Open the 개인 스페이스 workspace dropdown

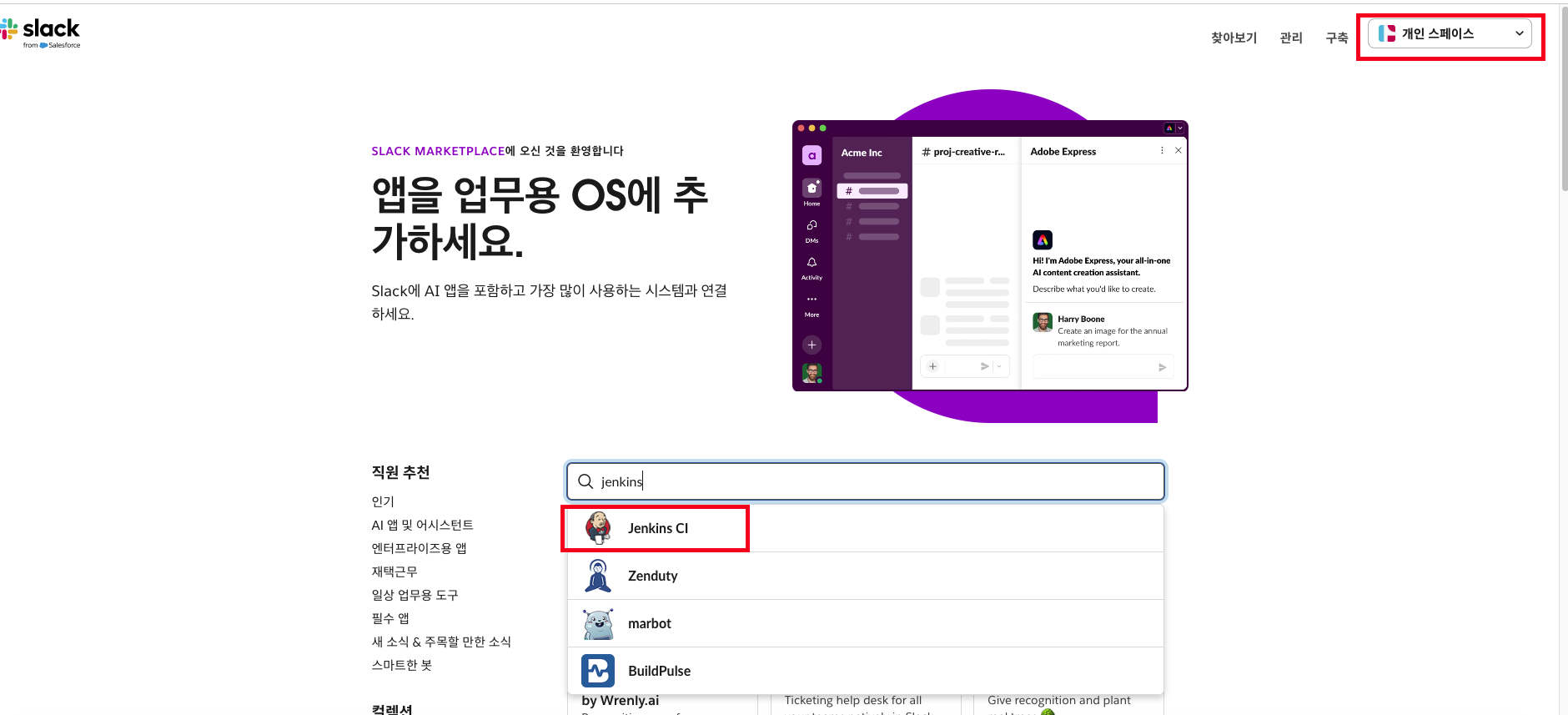pos(1450,33)
